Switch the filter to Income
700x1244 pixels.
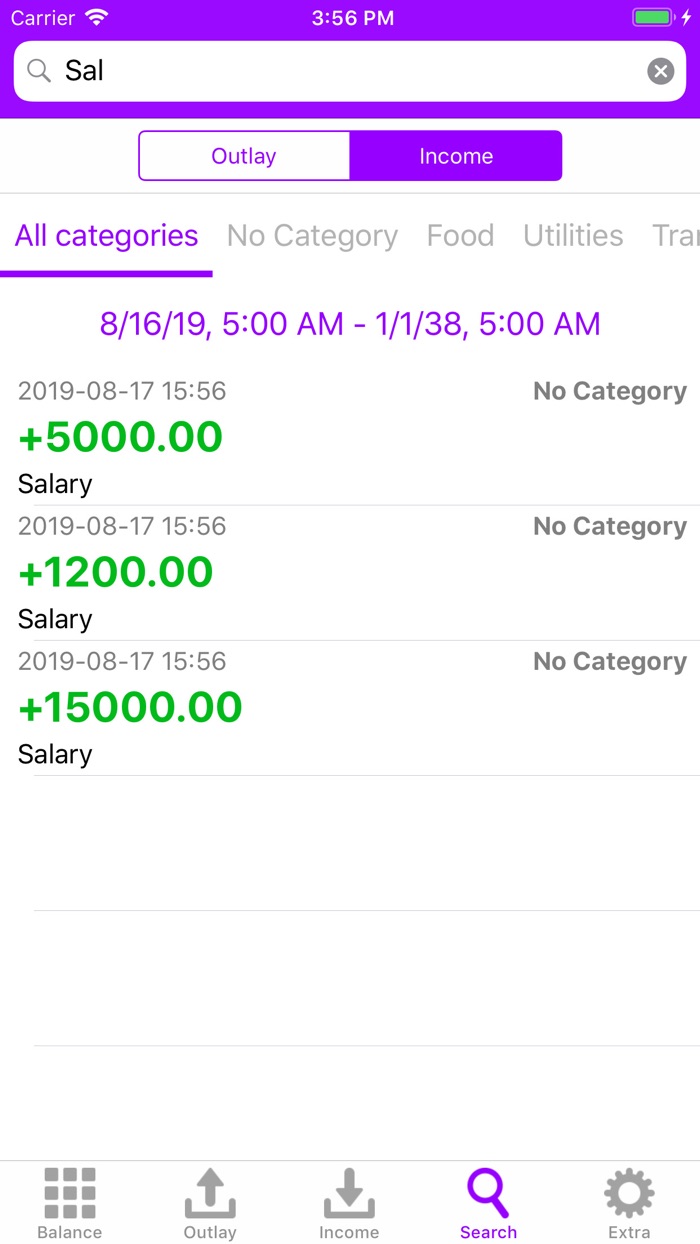(456, 156)
